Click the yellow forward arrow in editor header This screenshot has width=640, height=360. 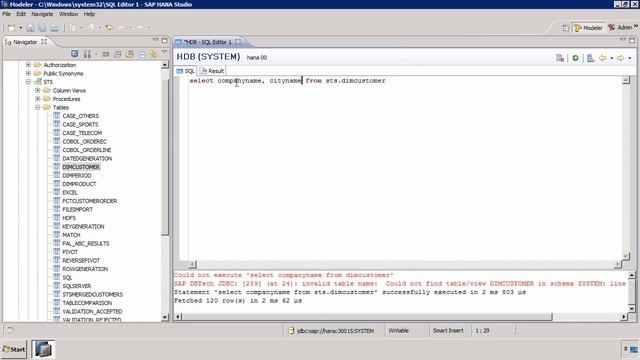[x=620, y=58]
